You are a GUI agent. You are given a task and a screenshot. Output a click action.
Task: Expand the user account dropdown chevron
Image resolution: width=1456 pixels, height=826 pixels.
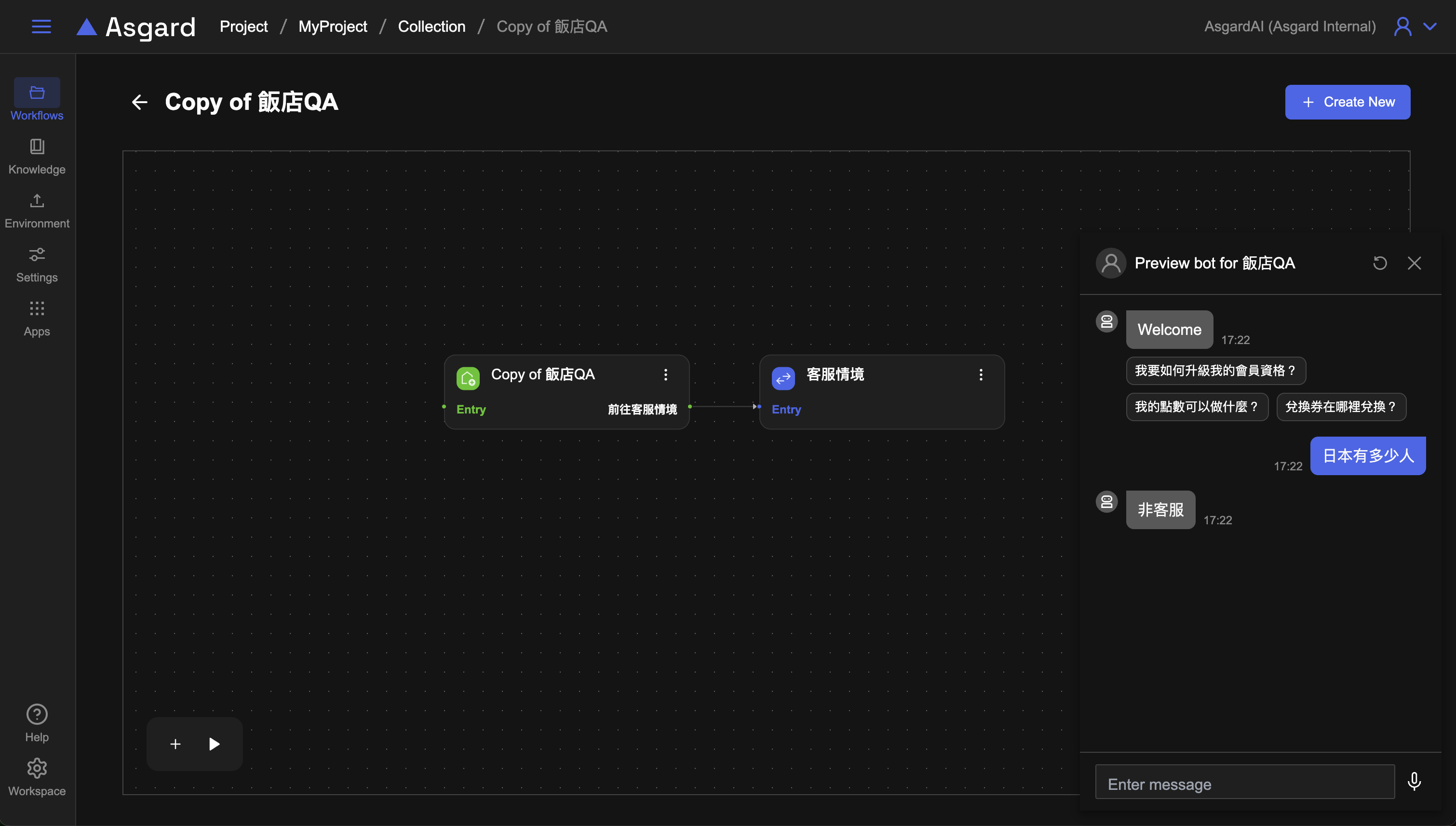tap(1430, 27)
